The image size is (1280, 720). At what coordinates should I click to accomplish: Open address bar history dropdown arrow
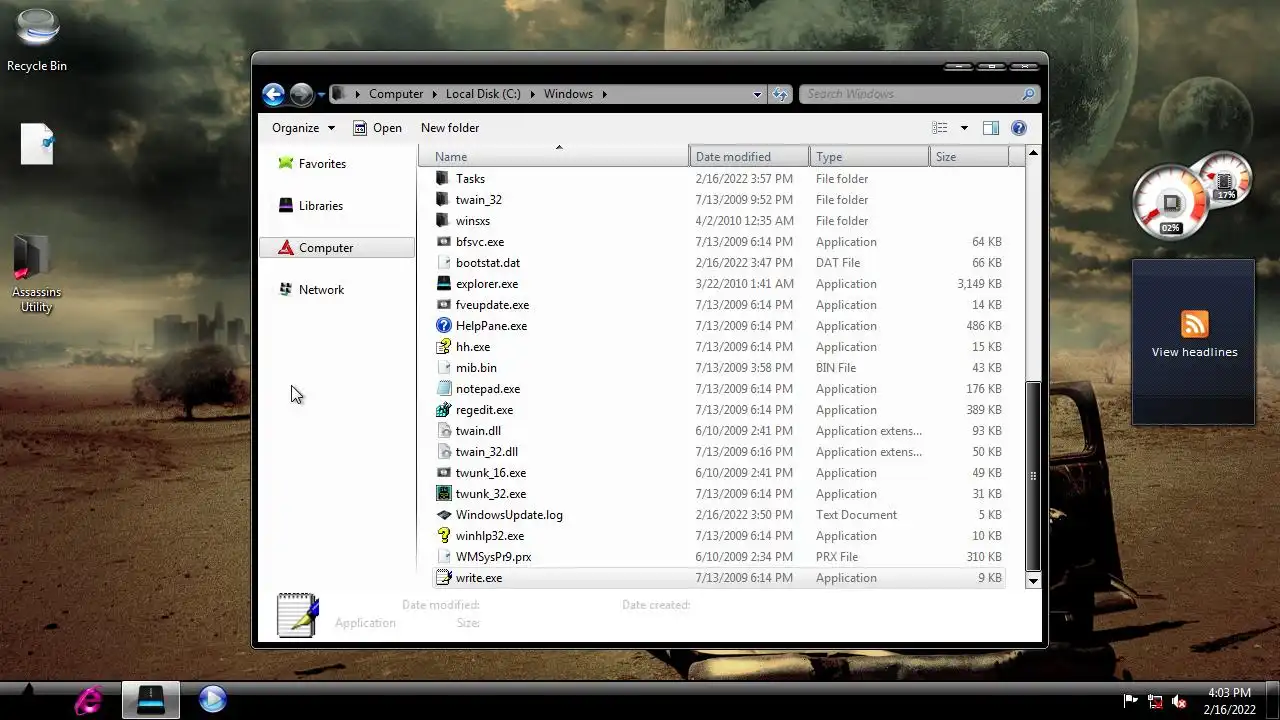(757, 94)
